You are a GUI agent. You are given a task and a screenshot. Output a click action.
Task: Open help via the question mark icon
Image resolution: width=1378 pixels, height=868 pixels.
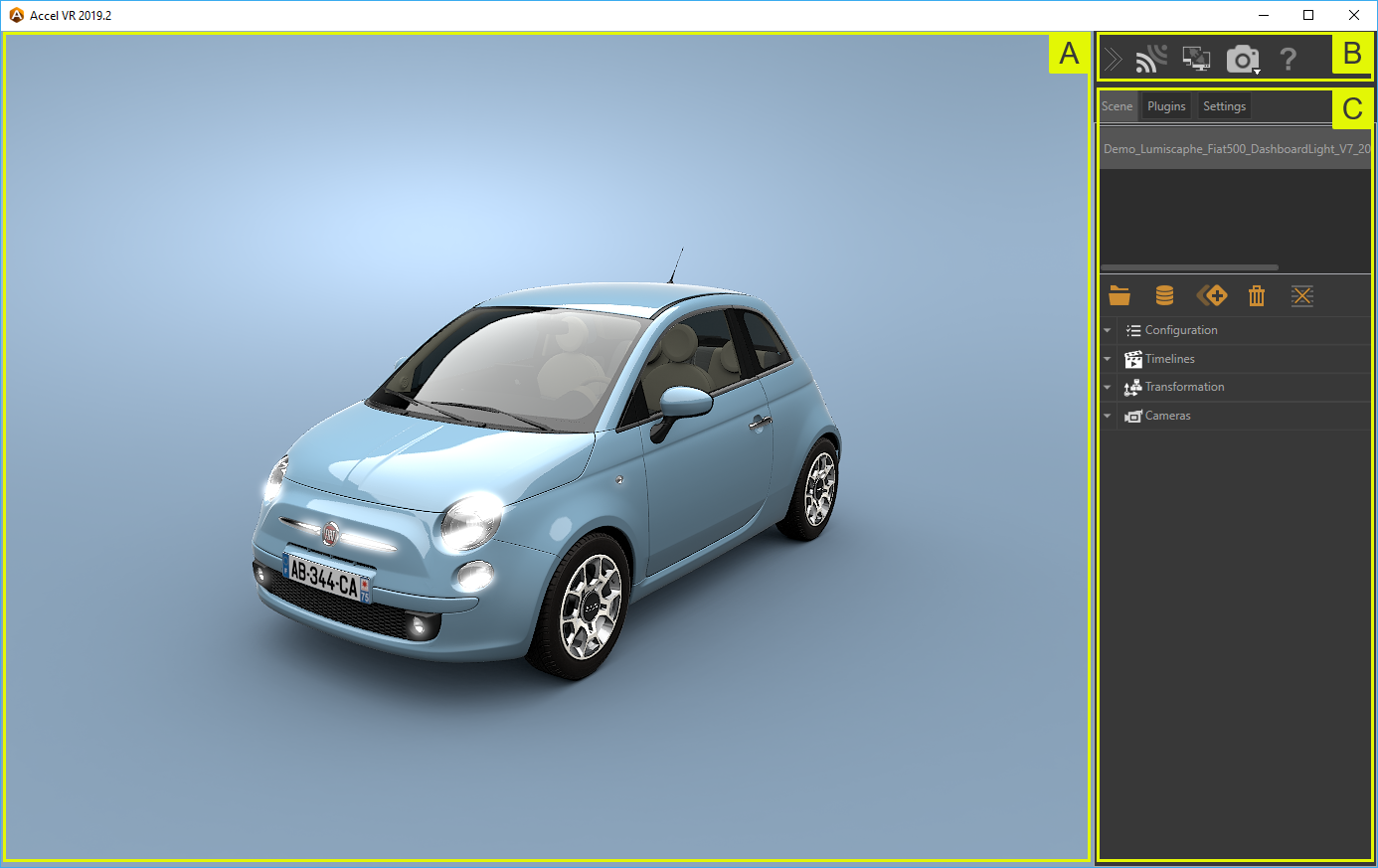(1289, 60)
